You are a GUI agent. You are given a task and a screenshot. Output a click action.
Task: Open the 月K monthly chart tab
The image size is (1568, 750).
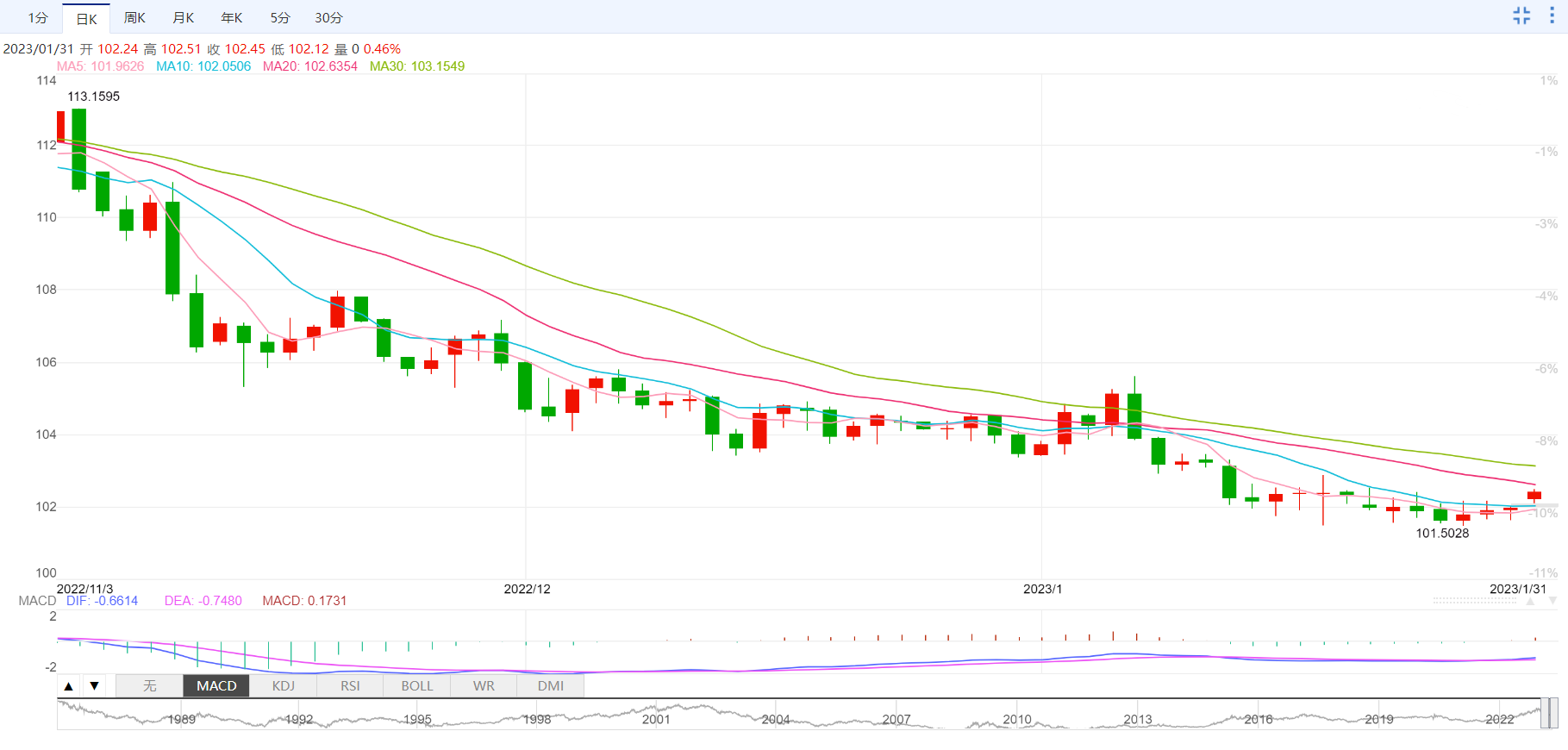click(x=184, y=18)
